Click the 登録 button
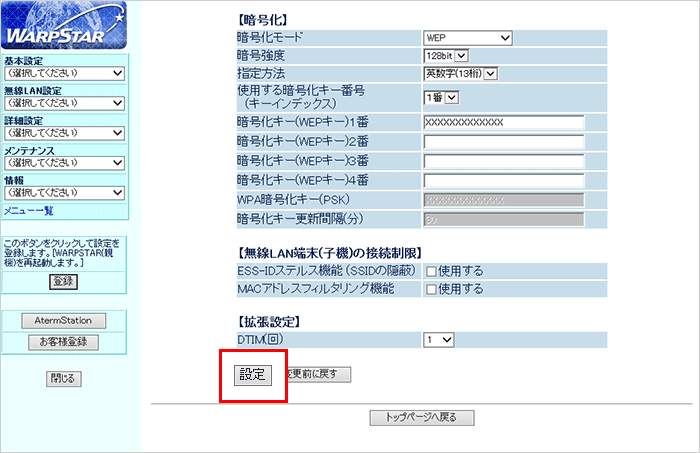700x453 pixels. pos(63,281)
